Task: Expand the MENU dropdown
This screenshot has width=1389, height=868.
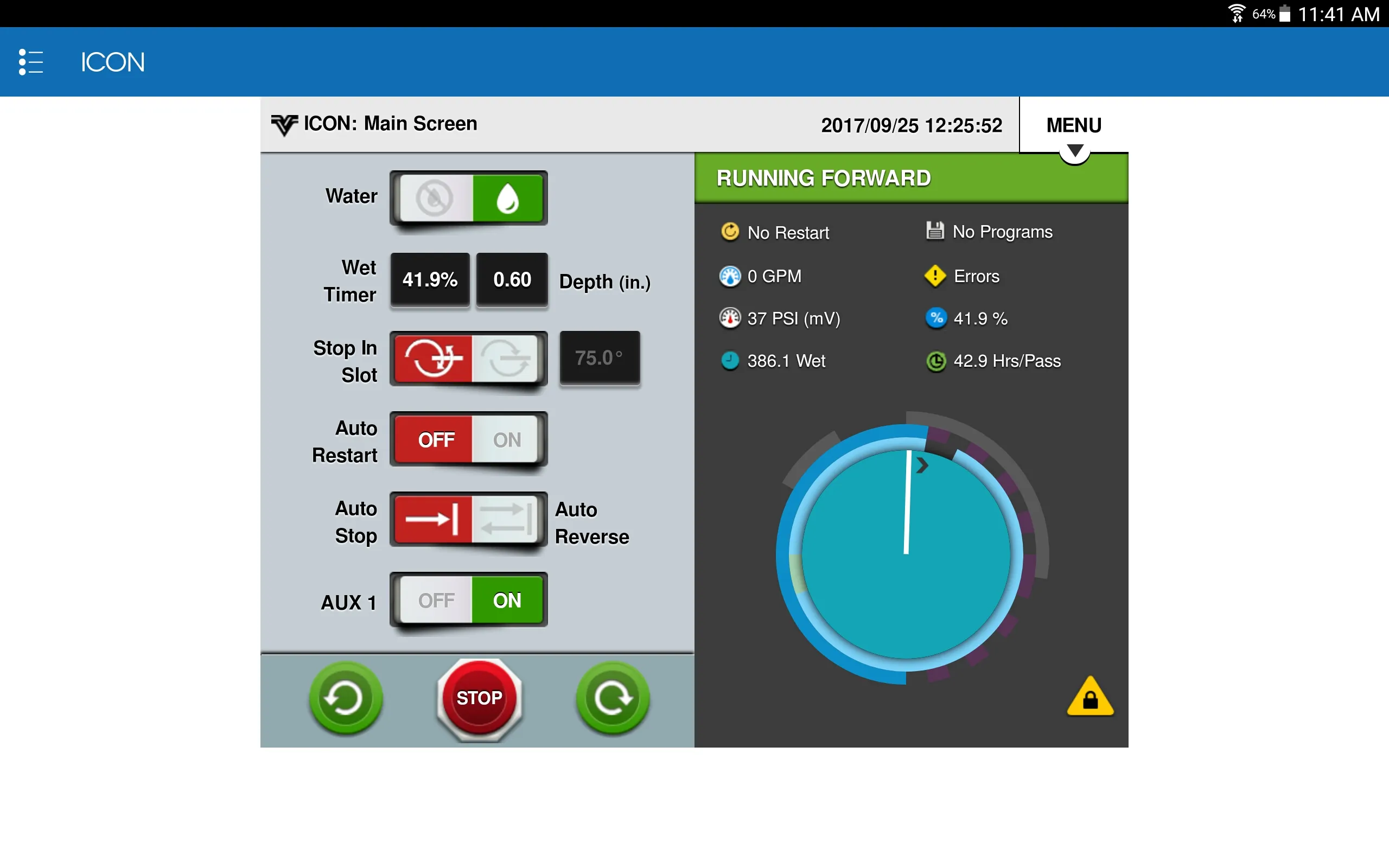Action: tap(1073, 125)
